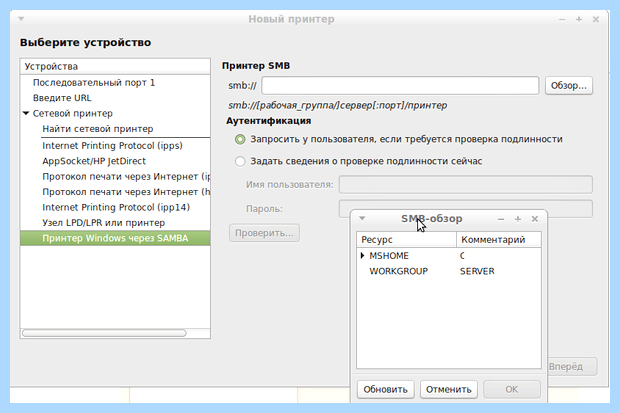Image resolution: width=620 pixels, height=413 pixels.
Task: Minimize the SMB-обзор dialog
Action: tap(501, 219)
